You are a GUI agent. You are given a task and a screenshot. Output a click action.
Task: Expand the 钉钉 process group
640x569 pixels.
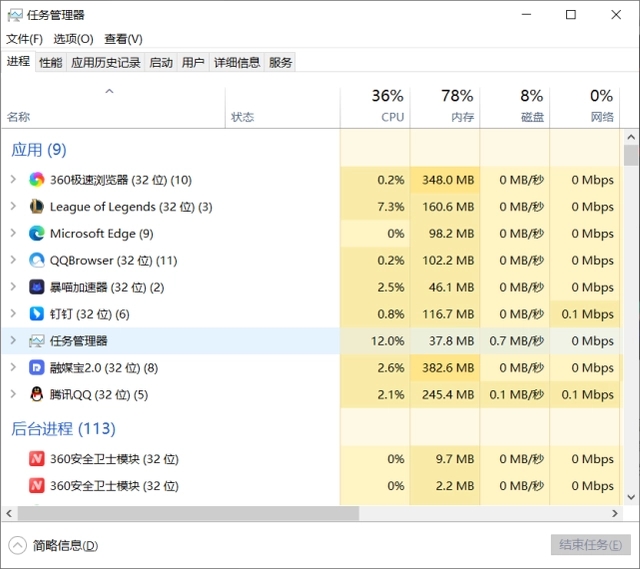(13, 313)
